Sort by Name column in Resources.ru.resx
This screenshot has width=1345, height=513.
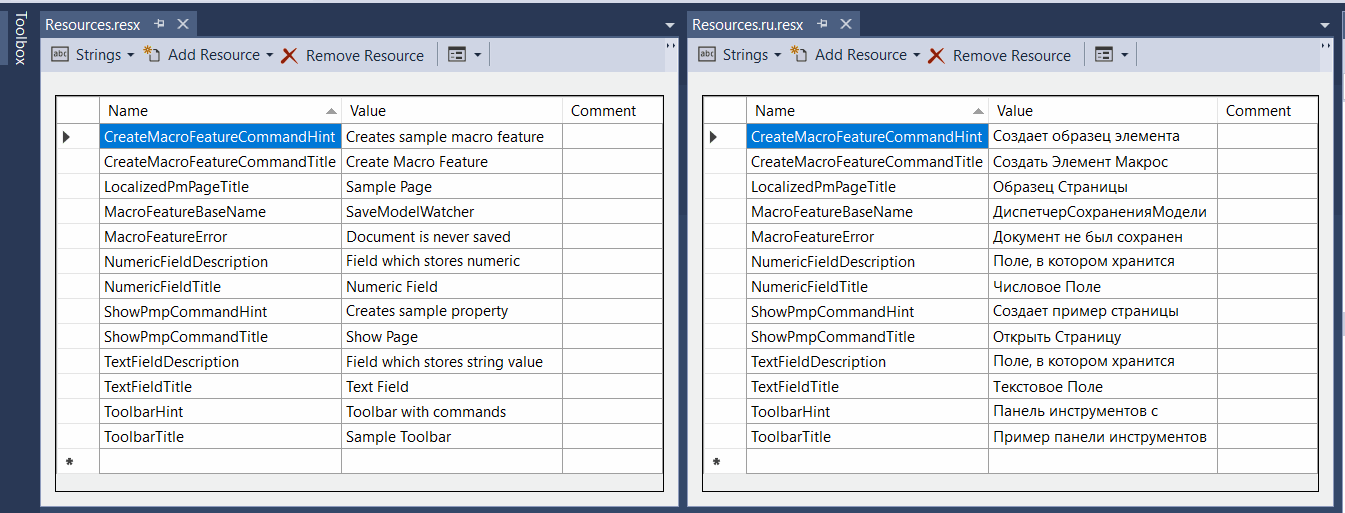coord(867,111)
